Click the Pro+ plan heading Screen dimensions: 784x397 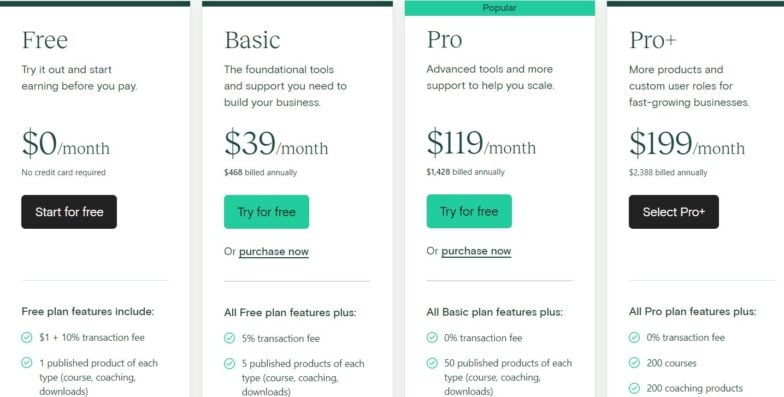pos(653,40)
